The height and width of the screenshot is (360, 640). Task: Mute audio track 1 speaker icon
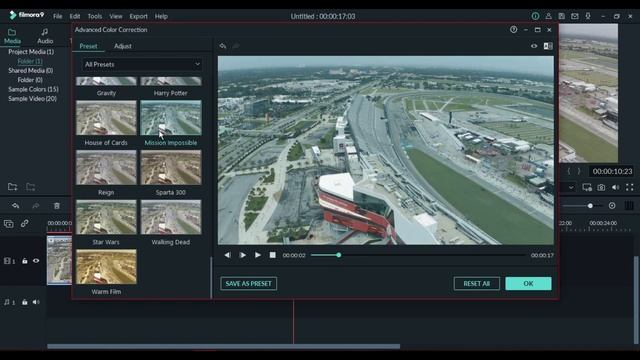point(36,302)
